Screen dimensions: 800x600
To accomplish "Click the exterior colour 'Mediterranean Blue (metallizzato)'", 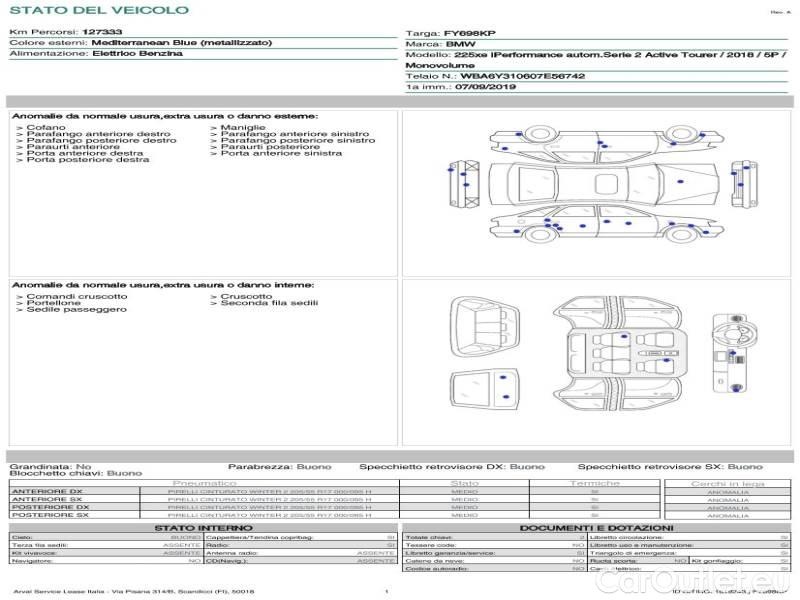I will pos(181,43).
